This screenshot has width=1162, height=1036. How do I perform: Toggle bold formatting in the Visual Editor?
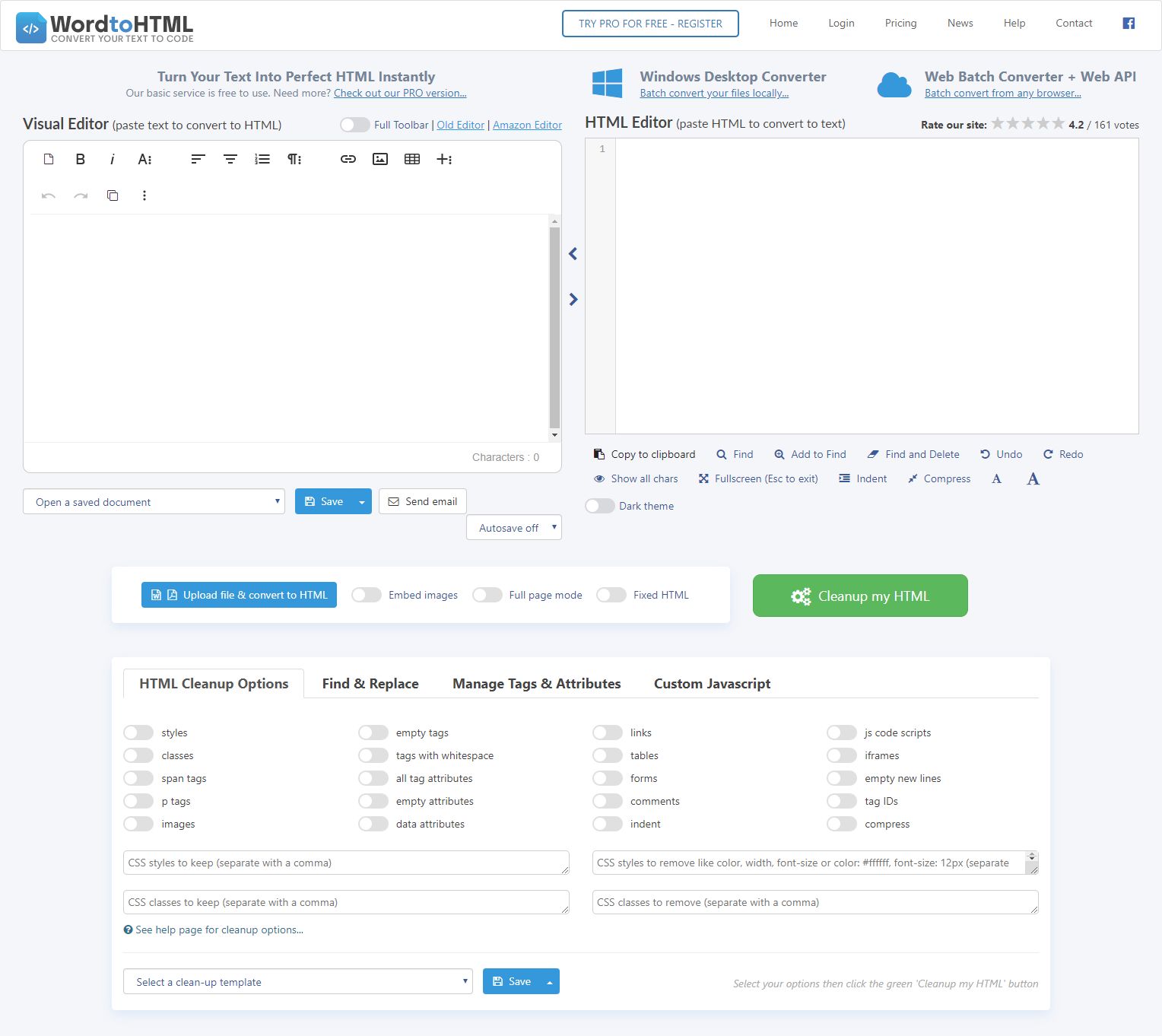coord(81,159)
